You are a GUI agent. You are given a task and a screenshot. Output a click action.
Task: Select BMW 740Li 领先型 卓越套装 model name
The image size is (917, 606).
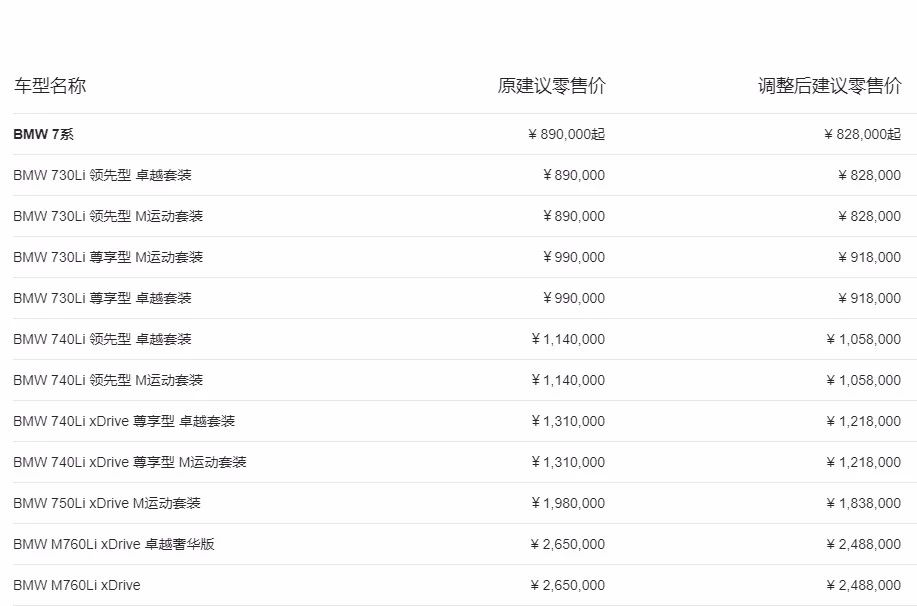coord(102,340)
